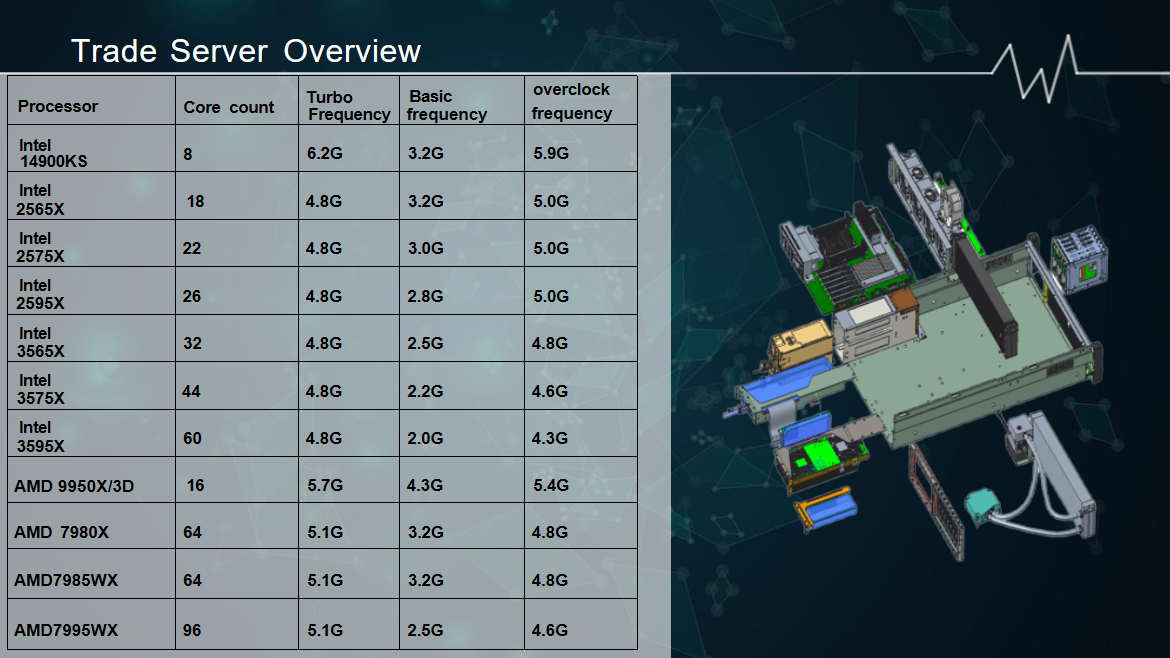The height and width of the screenshot is (658, 1170).
Task: Click basic frequency "3.0G" for Intel 2575X
Action: (x=425, y=248)
